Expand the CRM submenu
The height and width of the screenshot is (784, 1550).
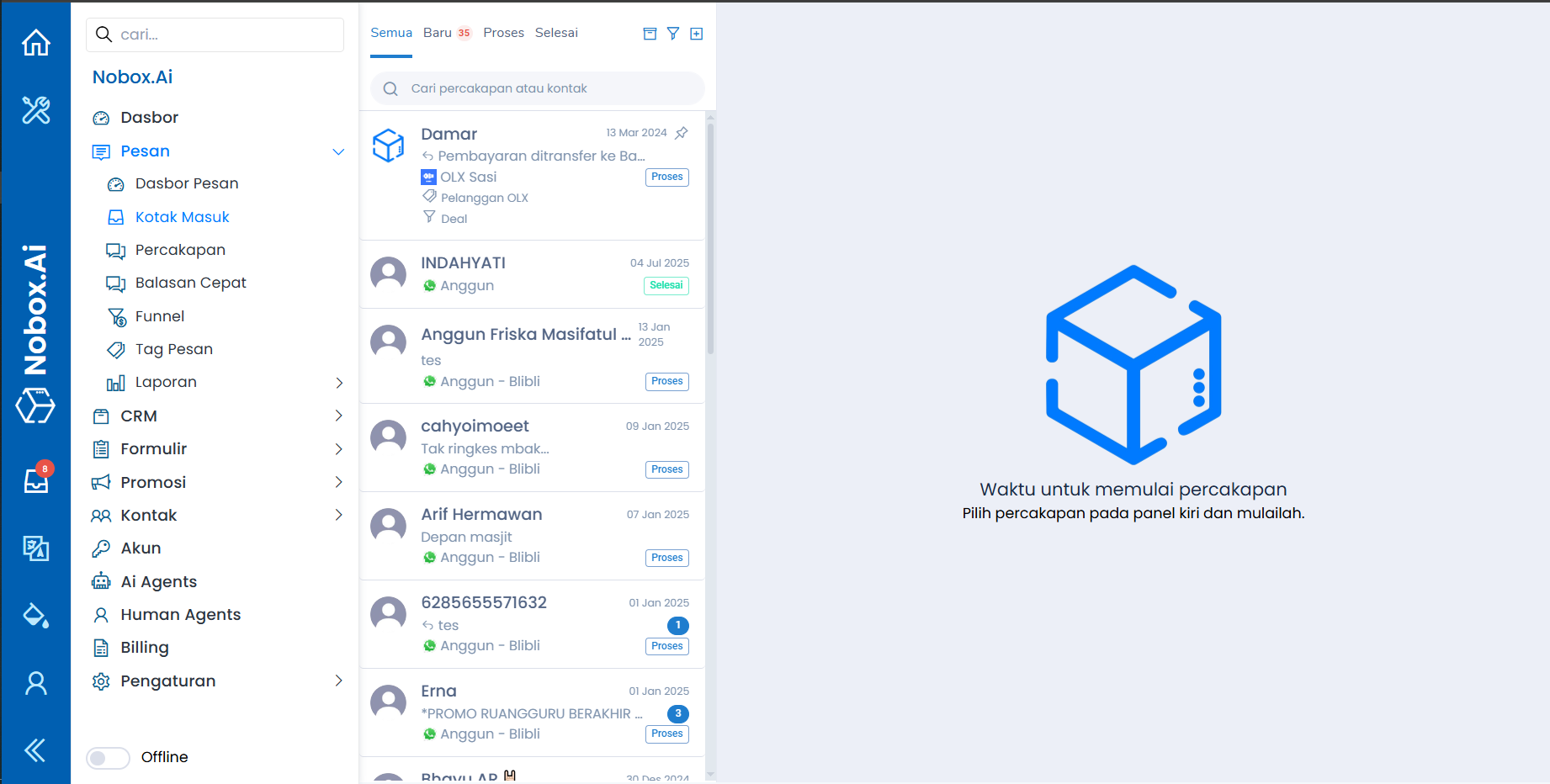point(338,416)
